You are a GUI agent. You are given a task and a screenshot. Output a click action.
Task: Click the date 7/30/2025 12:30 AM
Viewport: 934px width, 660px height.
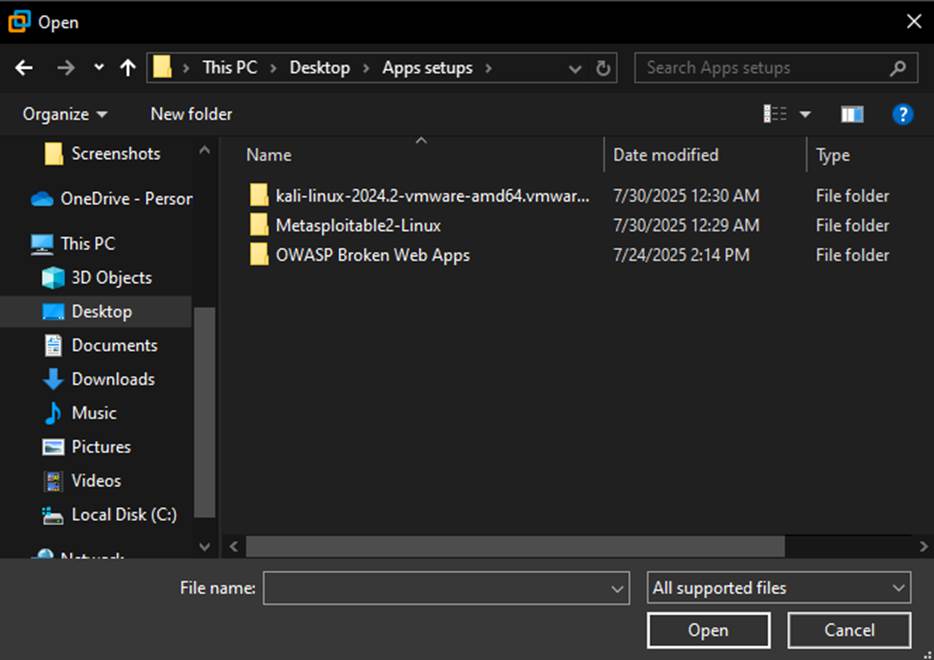[686, 195]
